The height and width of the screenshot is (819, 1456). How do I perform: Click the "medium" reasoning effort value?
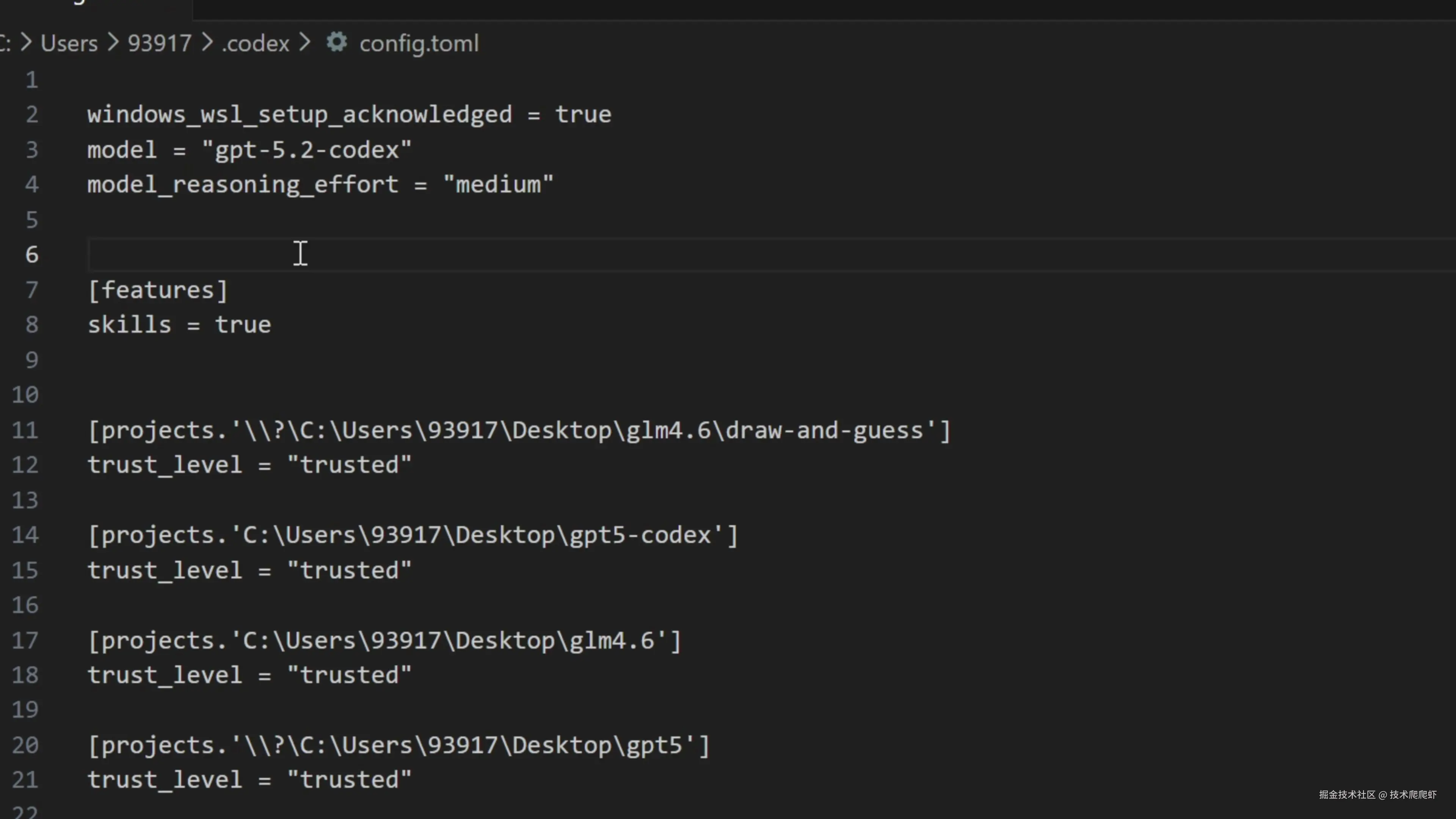pyautogui.click(x=498, y=185)
